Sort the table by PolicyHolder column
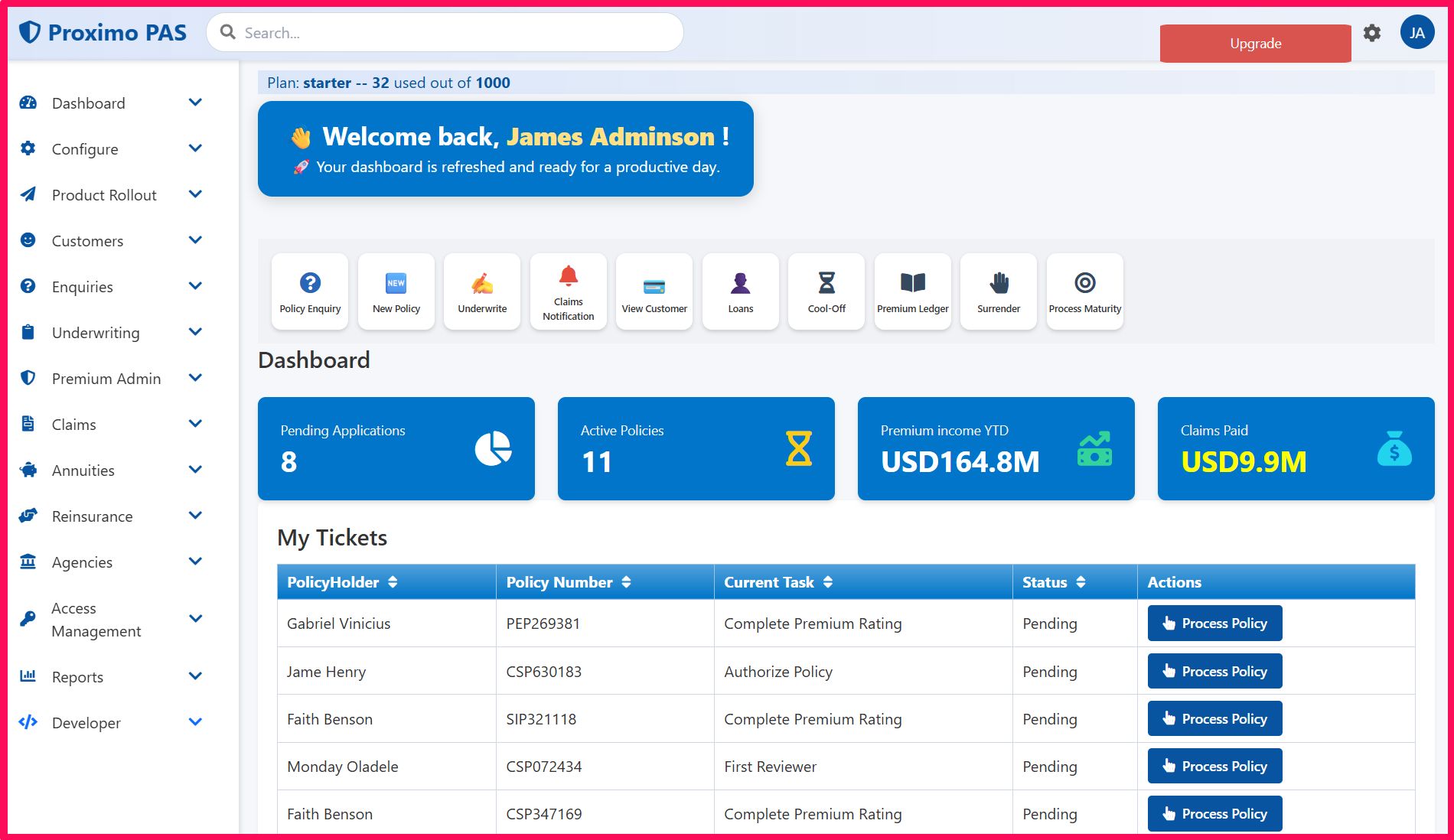1454x840 pixels. point(393,582)
